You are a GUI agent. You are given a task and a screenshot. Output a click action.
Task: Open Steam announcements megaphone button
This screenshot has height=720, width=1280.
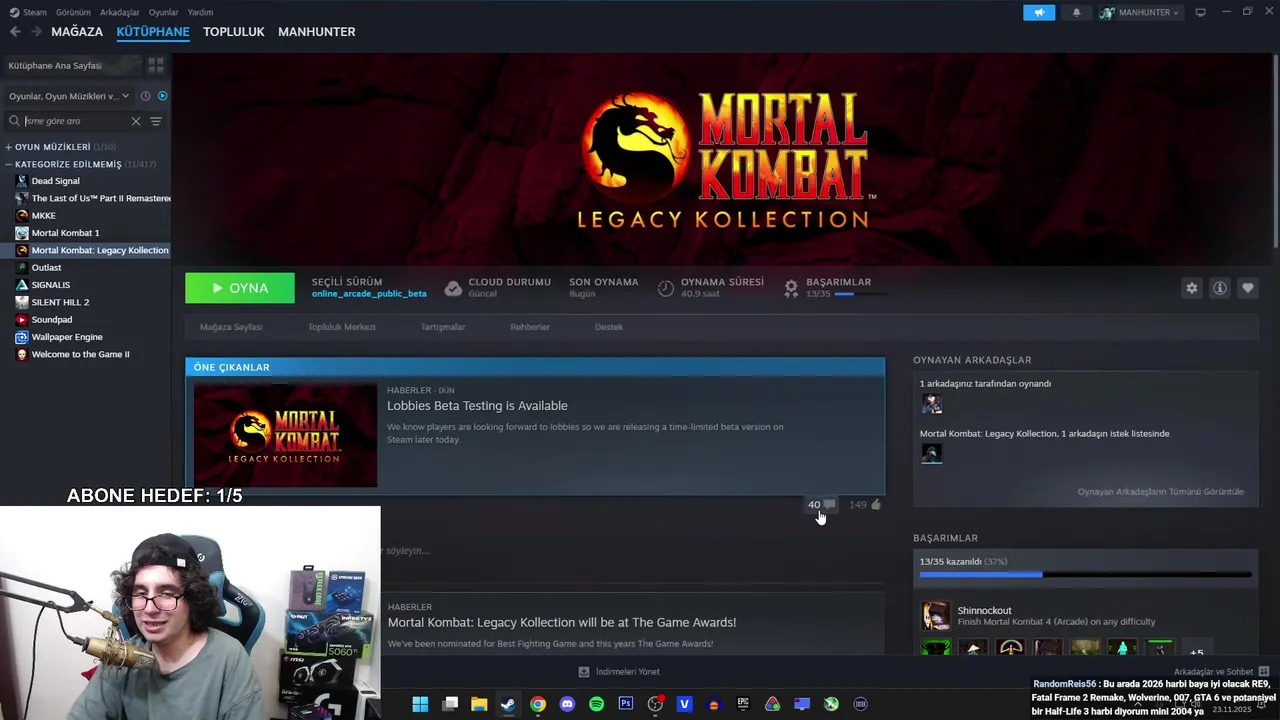pos(1039,12)
